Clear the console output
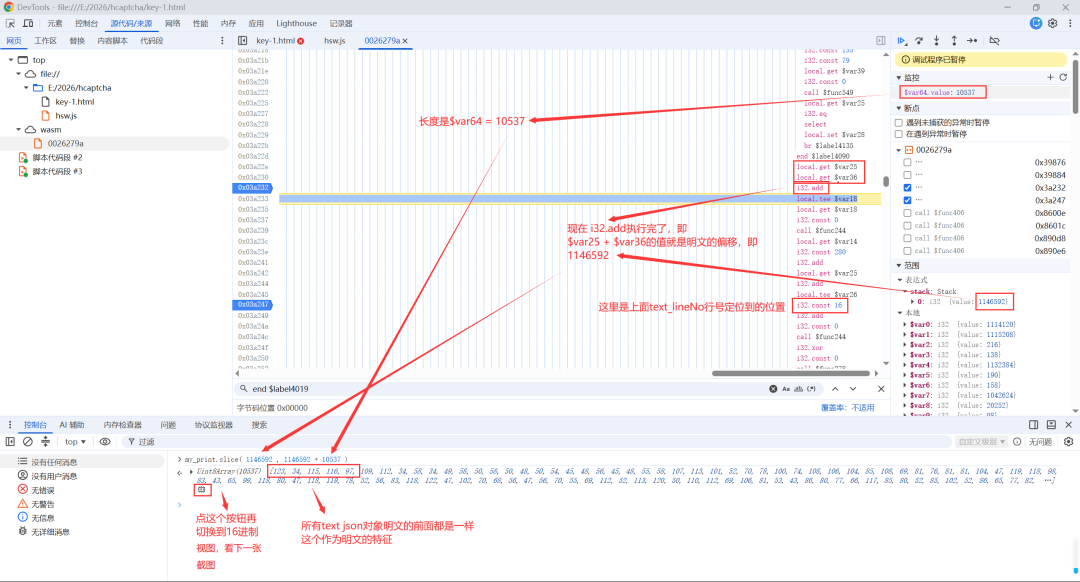Viewport: 1080px width, 582px height. [x=28, y=441]
